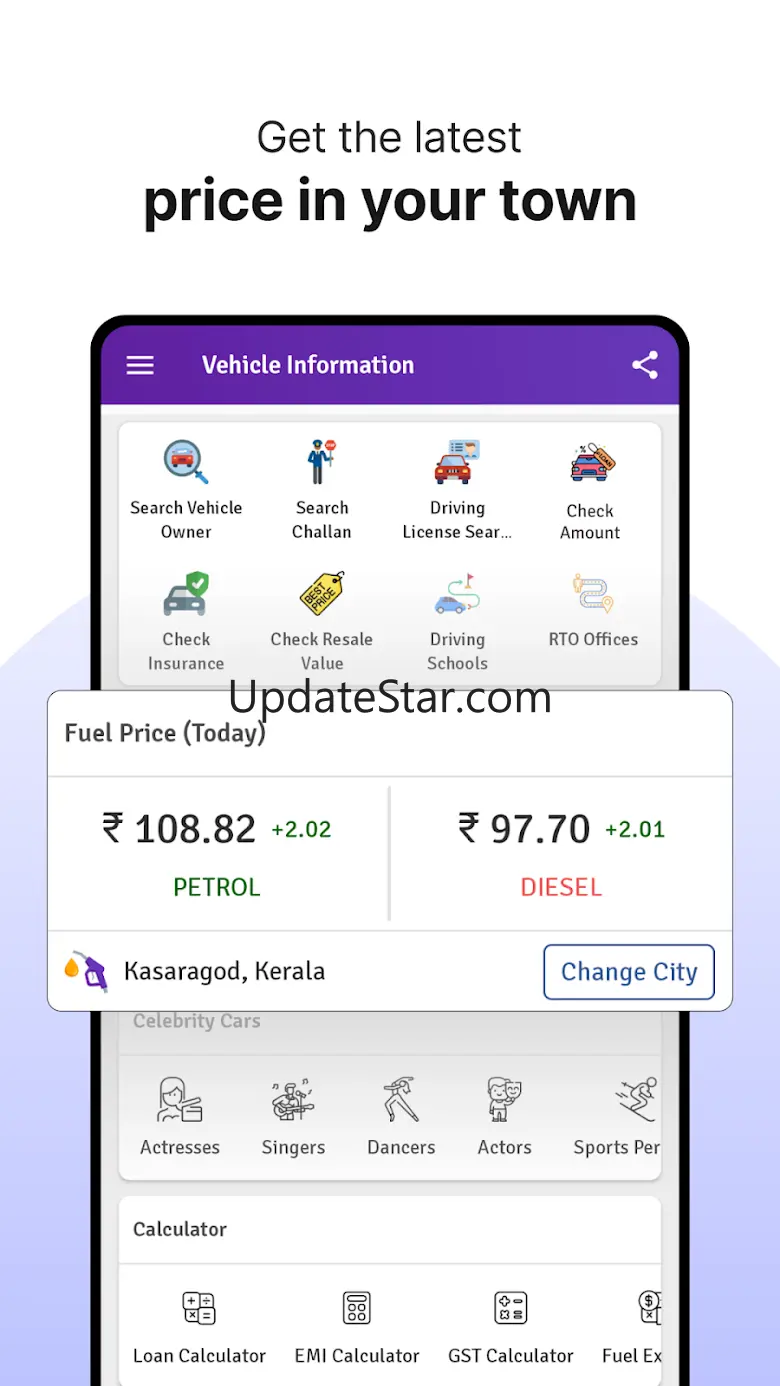Open Search Vehicle Owner icon
This screenshot has width=780, height=1386.
[x=186, y=462]
